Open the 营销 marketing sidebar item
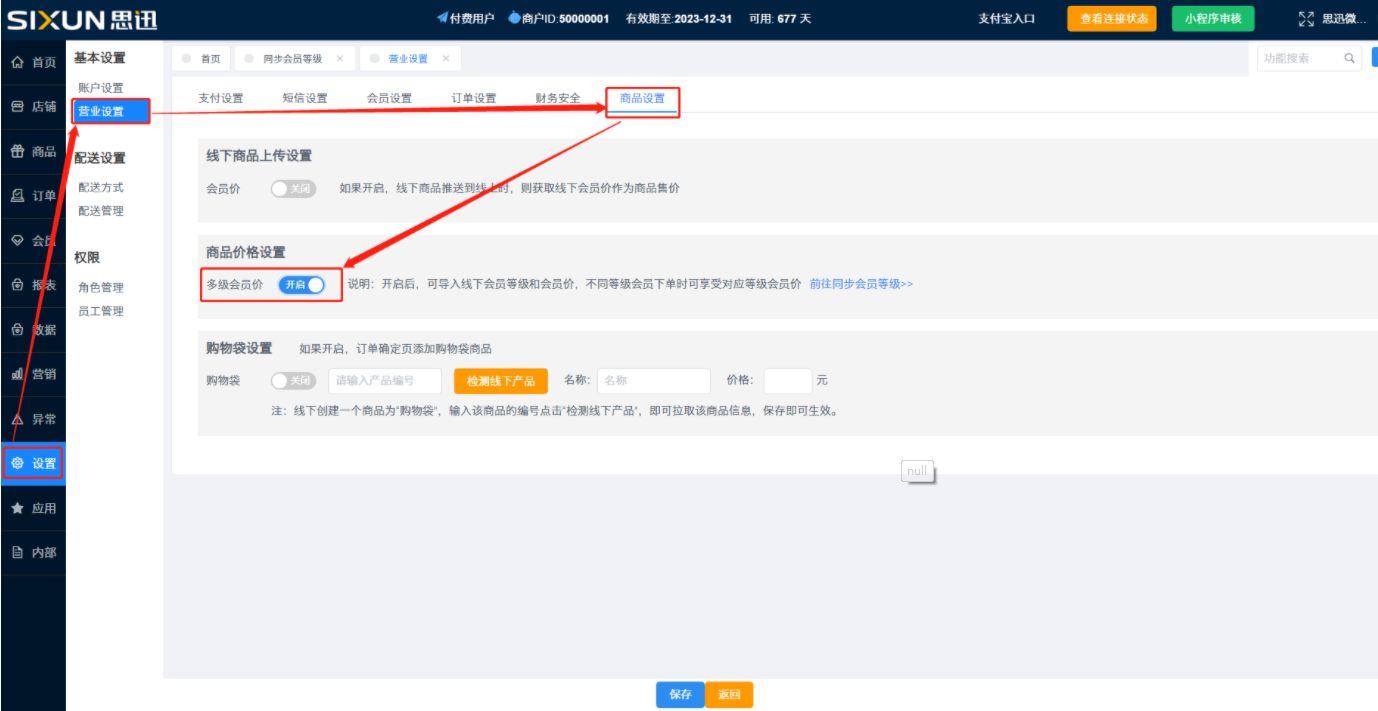 coord(33,374)
